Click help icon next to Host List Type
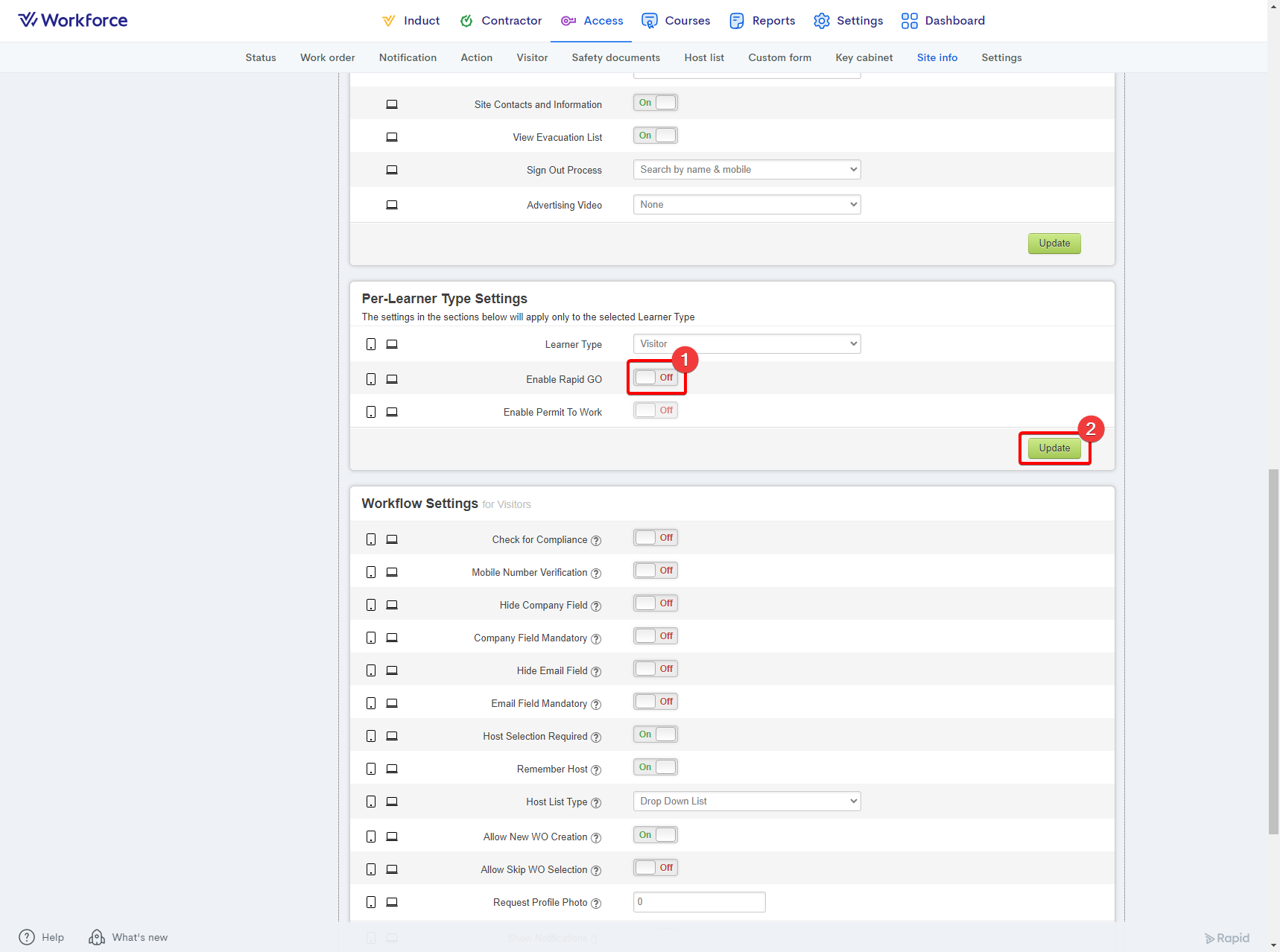Image resolution: width=1280 pixels, height=952 pixels. tap(596, 803)
